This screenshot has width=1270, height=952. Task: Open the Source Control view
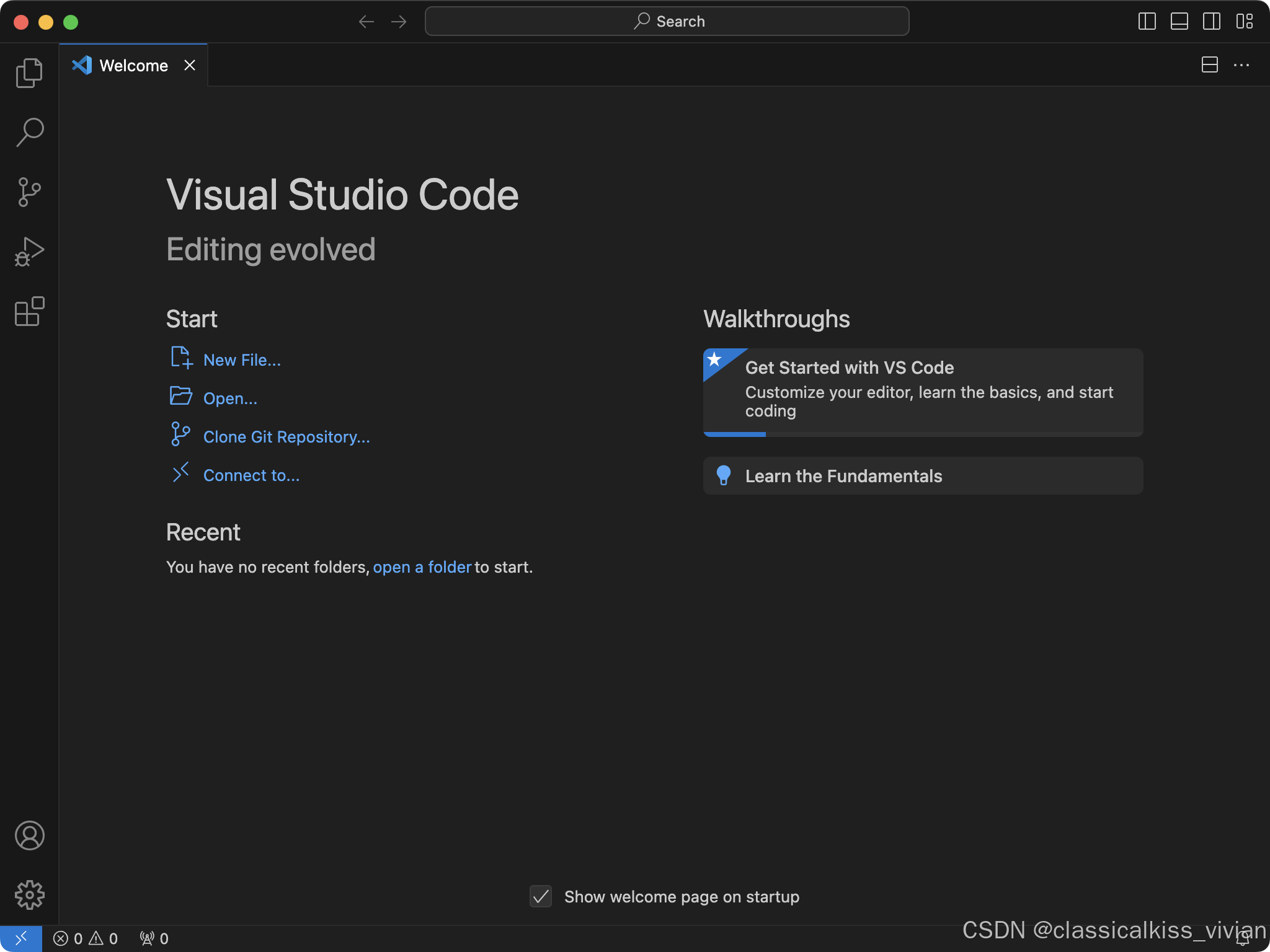tap(29, 192)
